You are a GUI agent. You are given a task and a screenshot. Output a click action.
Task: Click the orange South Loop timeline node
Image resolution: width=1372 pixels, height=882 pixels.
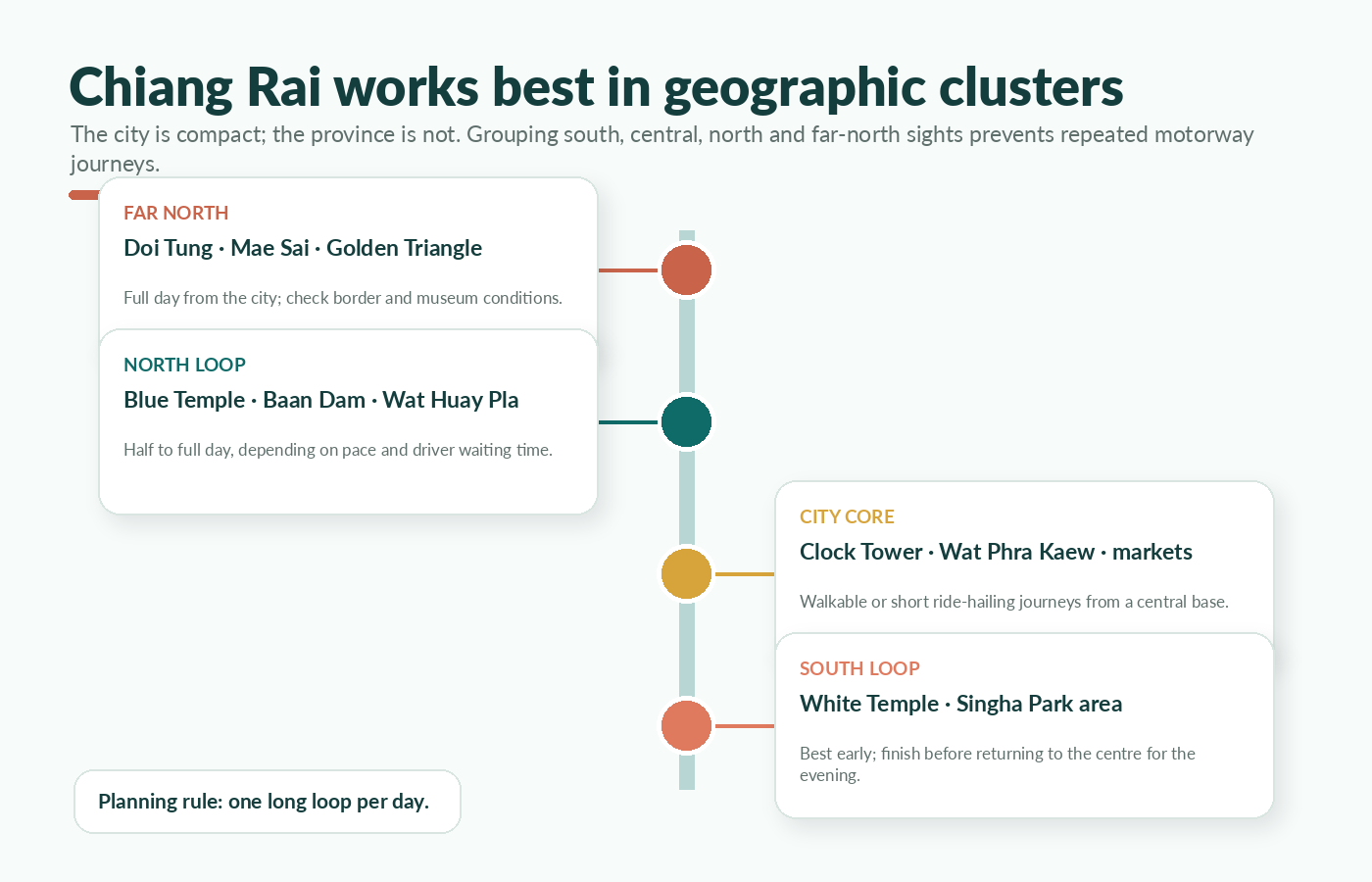point(686,726)
